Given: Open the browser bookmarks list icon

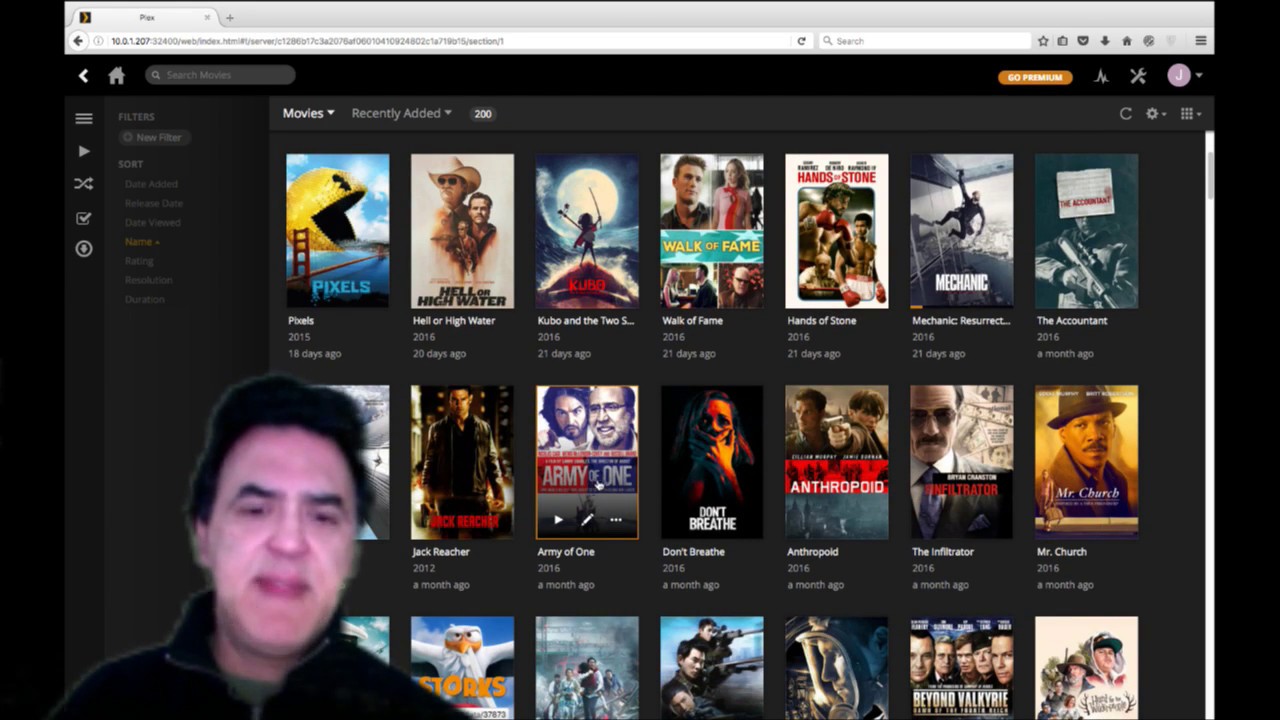Looking at the screenshot, I should (1063, 41).
